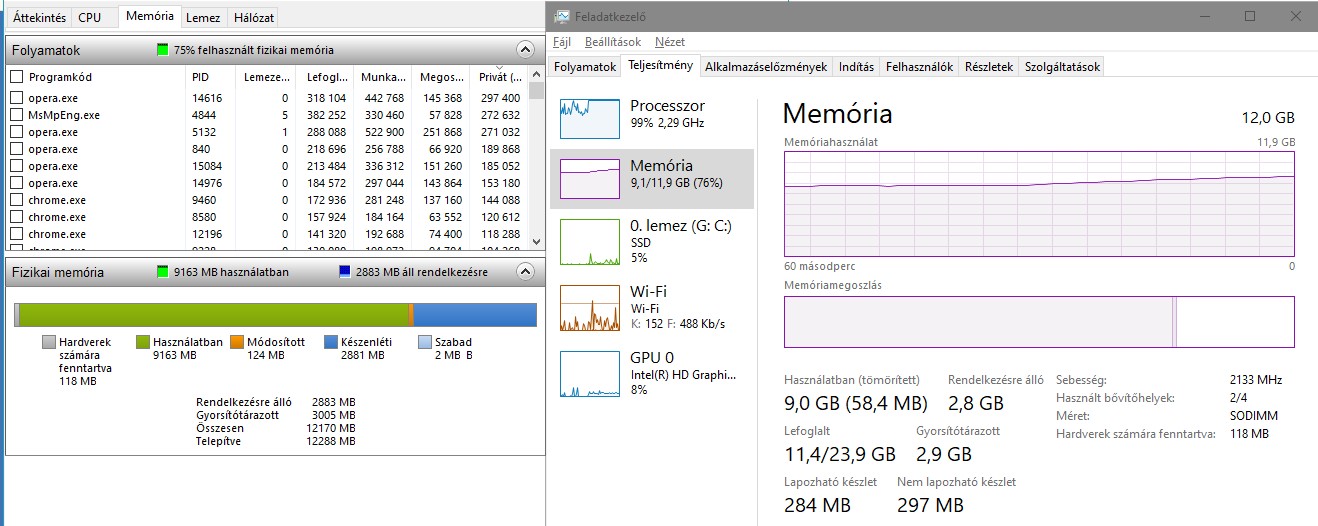Viewport: 1318px width, 526px height.
Task: Select the 0. lemez (G: C:) graph thumbnail
Action: coord(590,241)
